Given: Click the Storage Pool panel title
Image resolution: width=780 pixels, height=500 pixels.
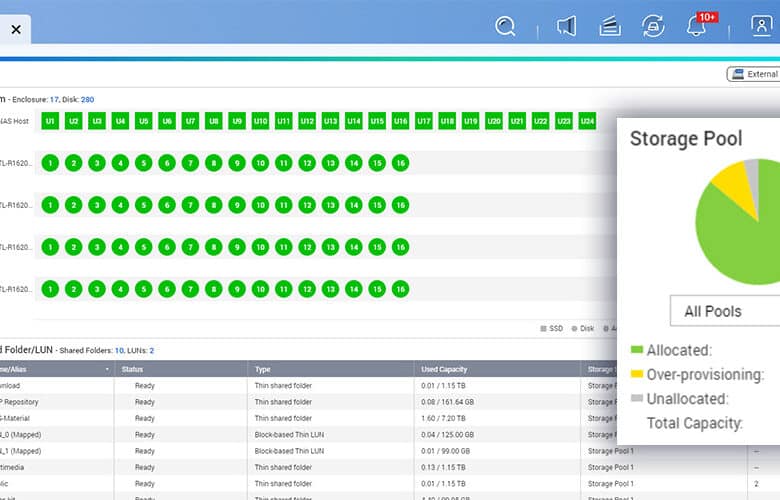Looking at the screenshot, I should click(x=686, y=138).
